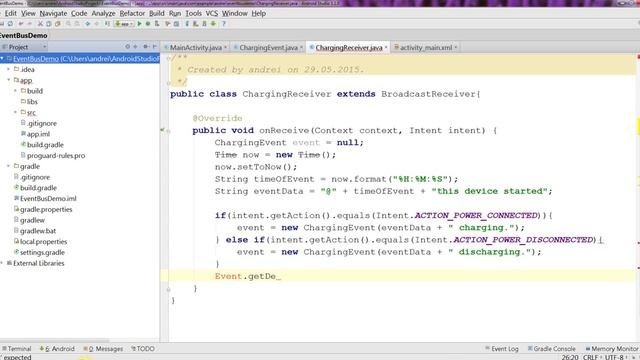Image resolution: width=640 pixels, height=360 pixels.
Task: Toggle the code fold marker beside the header comment
Action: tap(168, 58)
